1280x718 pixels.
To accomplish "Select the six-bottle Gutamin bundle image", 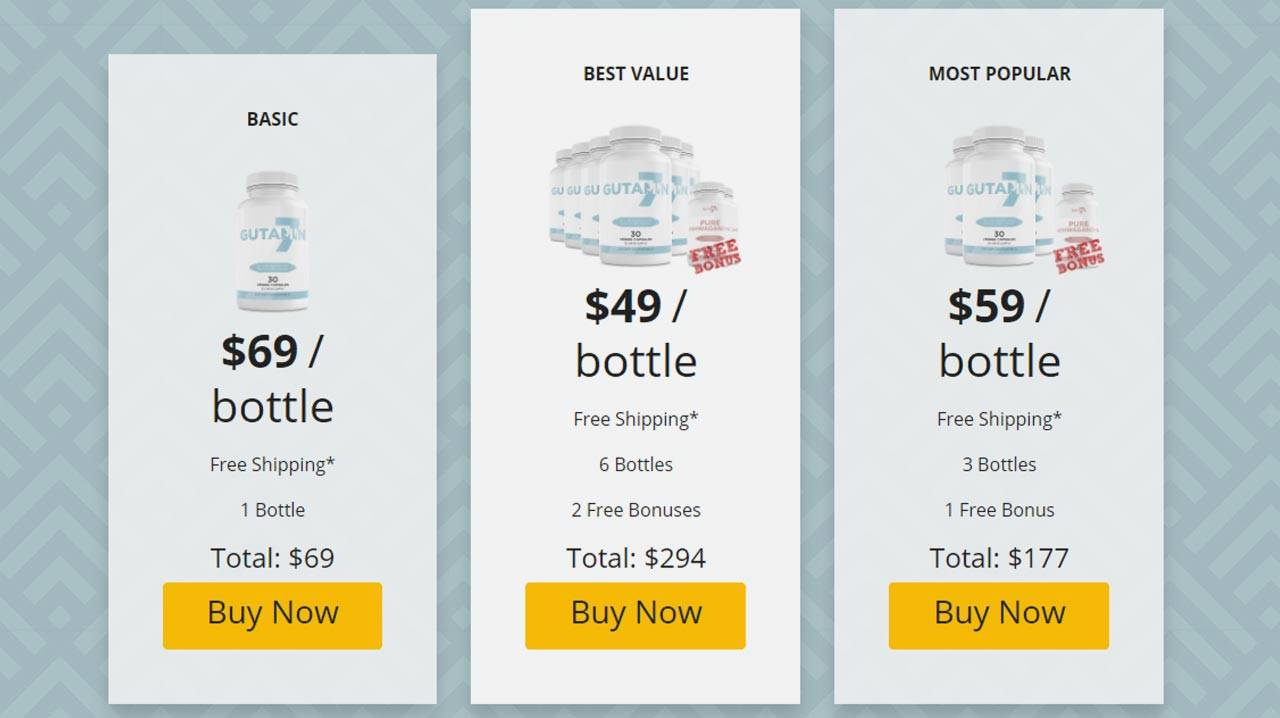I will point(645,198).
